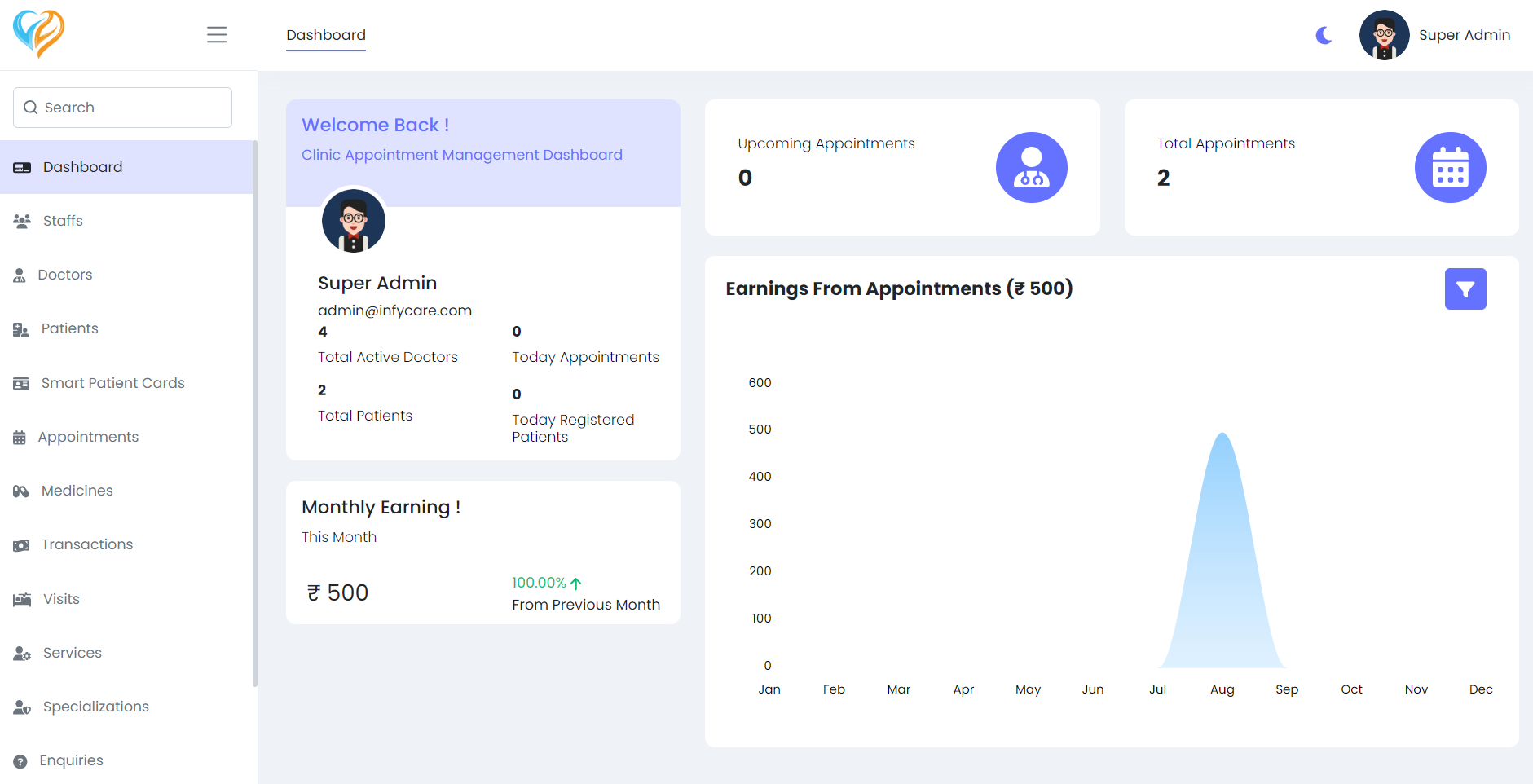Click the sidebar vertical scrollbar
The height and width of the screenshot is (784, 1533).
(254, 407)
